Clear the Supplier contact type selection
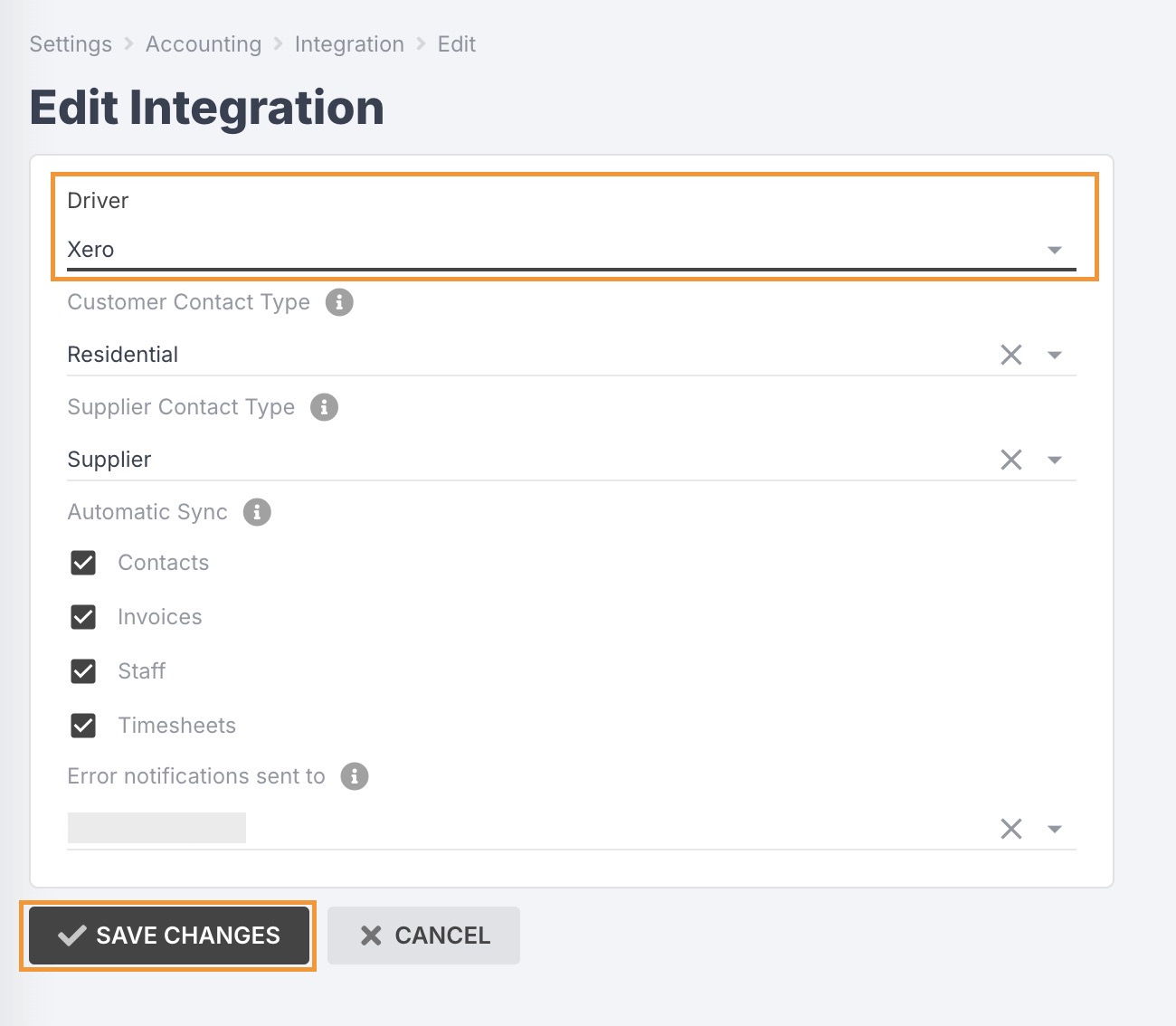The width and height of the screenshot is (1176, 1026). (1011, 460)
